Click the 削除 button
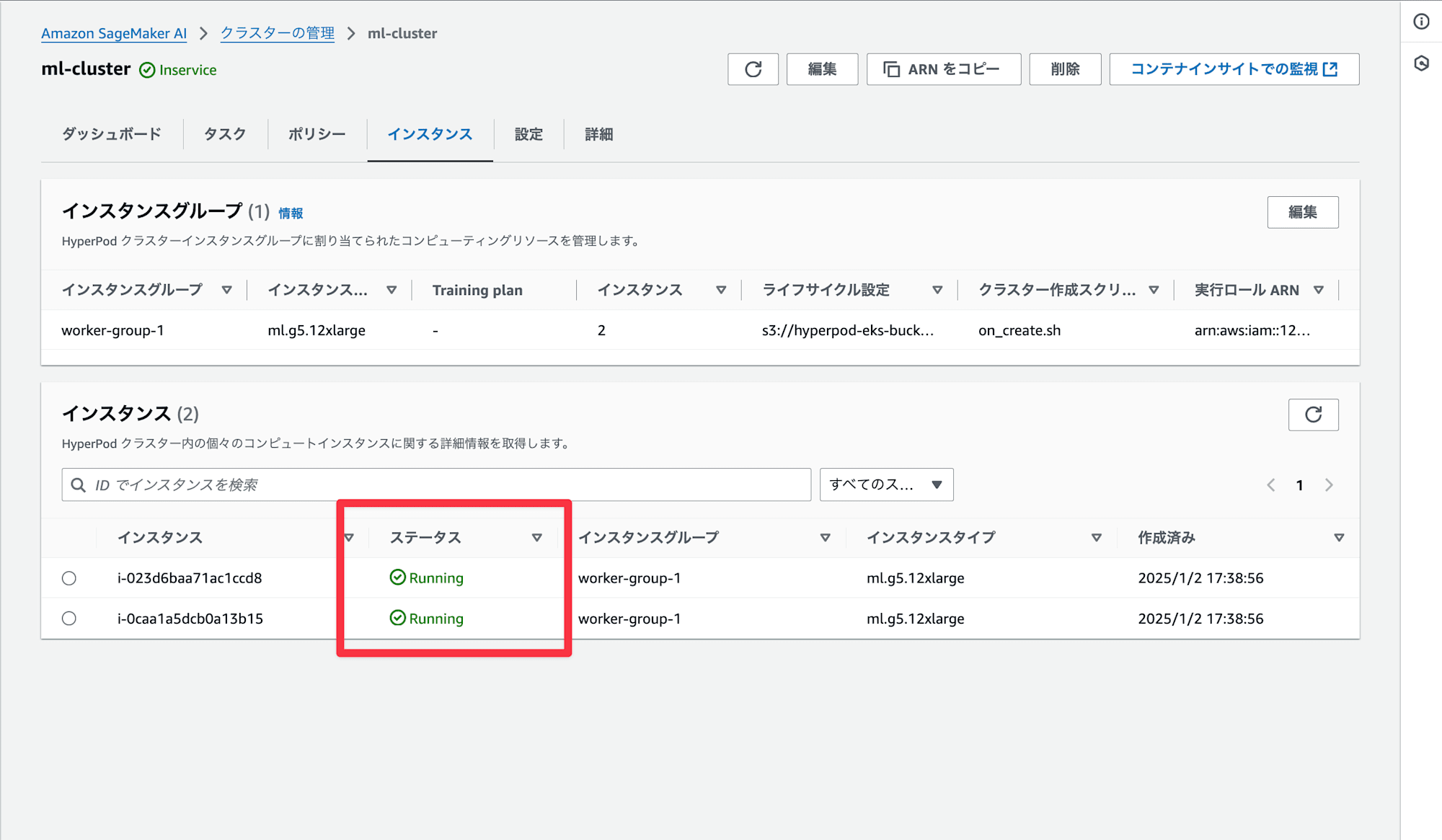Screen dimensions: 1442x840 [x=1065, y=69]
